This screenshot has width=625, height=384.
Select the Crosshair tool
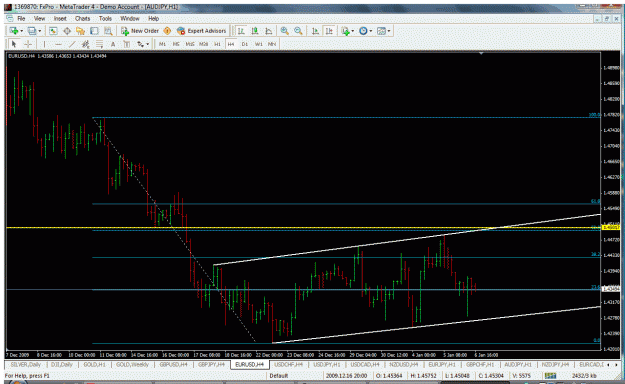click(28, 44)
